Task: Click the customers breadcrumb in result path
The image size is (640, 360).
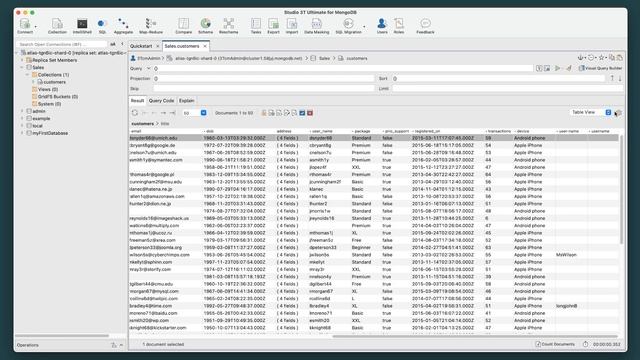Action: pyautogui.click(x=142, y=123)
